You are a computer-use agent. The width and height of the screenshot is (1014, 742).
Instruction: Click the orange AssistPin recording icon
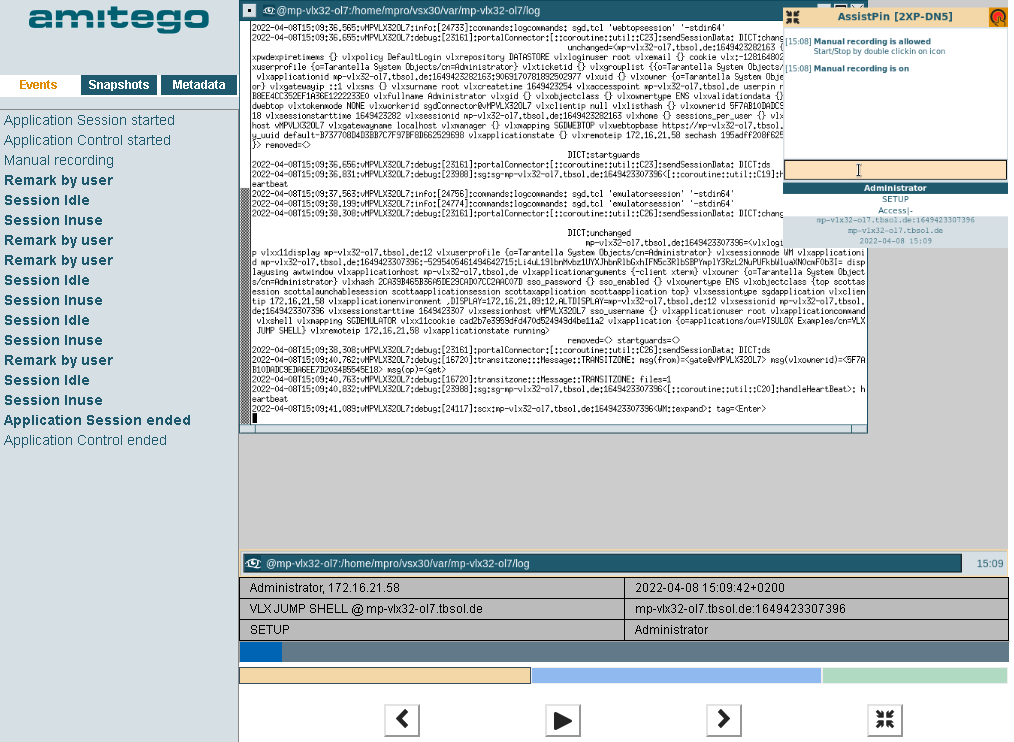[997, 17]
